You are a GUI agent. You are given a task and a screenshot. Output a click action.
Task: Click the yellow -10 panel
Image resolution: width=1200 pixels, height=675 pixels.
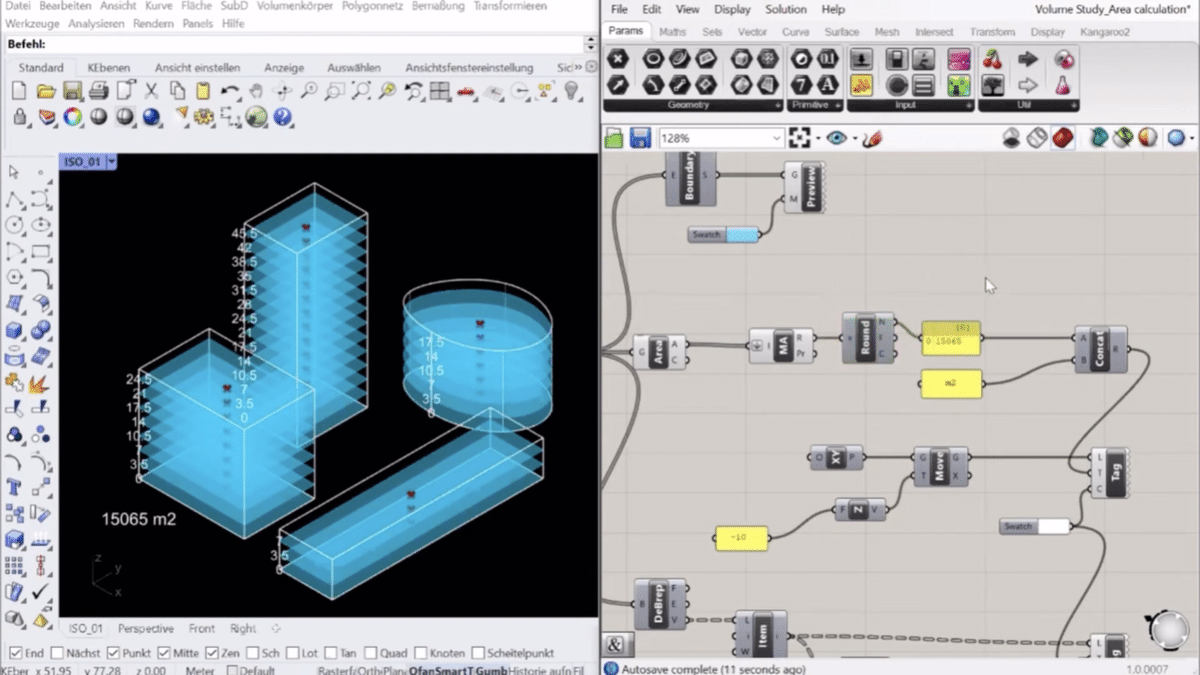point(741,538)
